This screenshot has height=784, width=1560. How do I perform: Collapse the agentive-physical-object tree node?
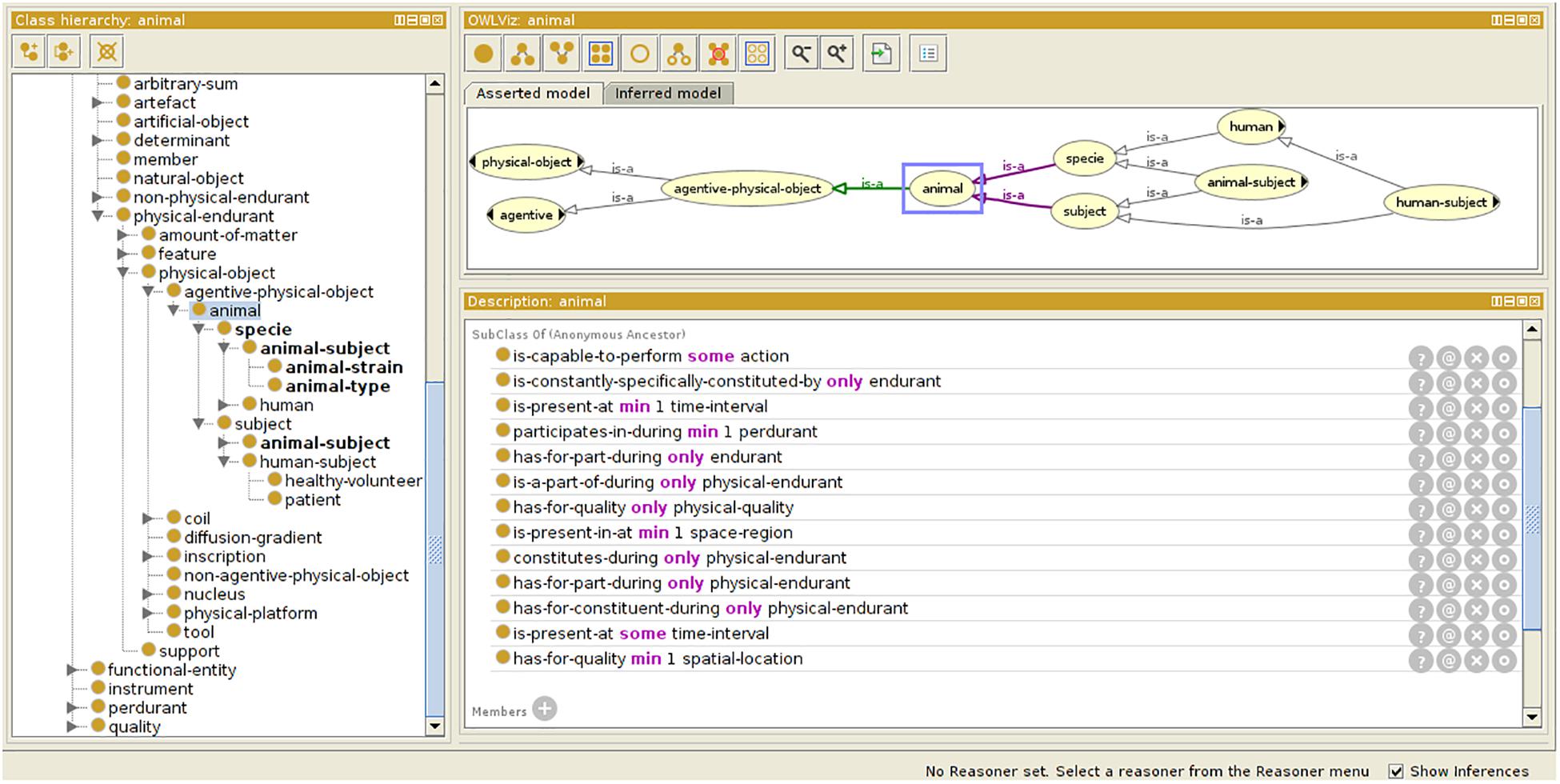tap(149, 292)
